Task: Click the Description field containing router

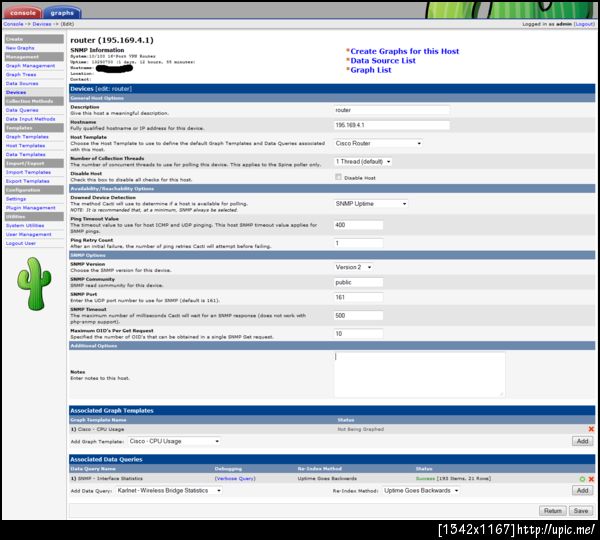Action: tap(391, 110)
